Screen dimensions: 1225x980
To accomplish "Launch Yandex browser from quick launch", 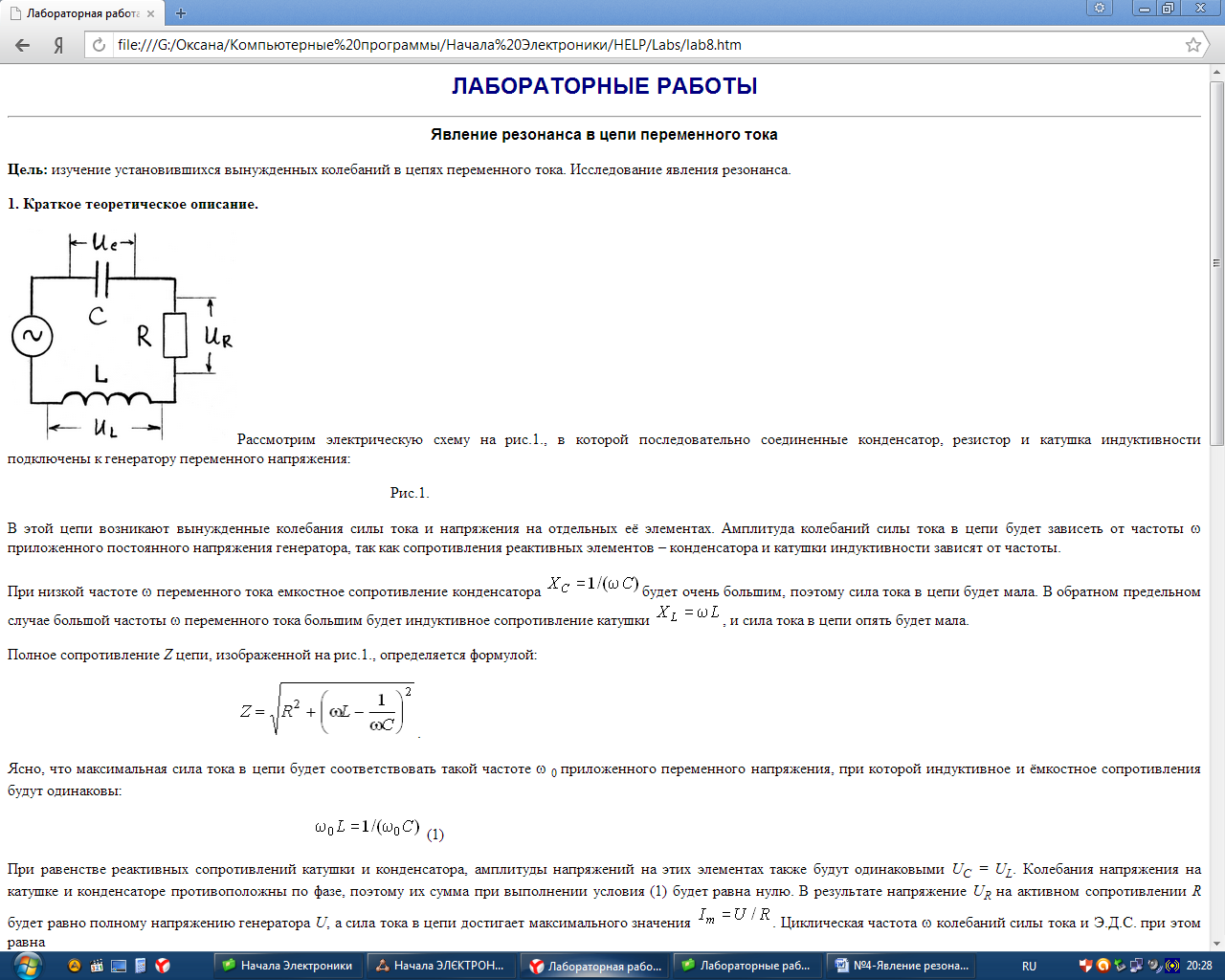I will 163,966.
